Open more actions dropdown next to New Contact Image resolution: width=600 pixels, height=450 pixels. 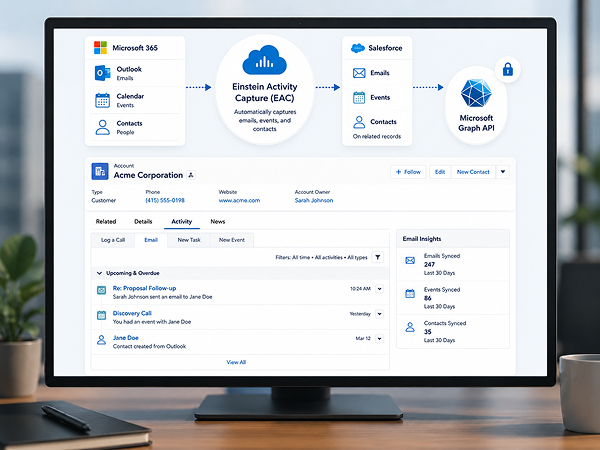coord(503,172)
